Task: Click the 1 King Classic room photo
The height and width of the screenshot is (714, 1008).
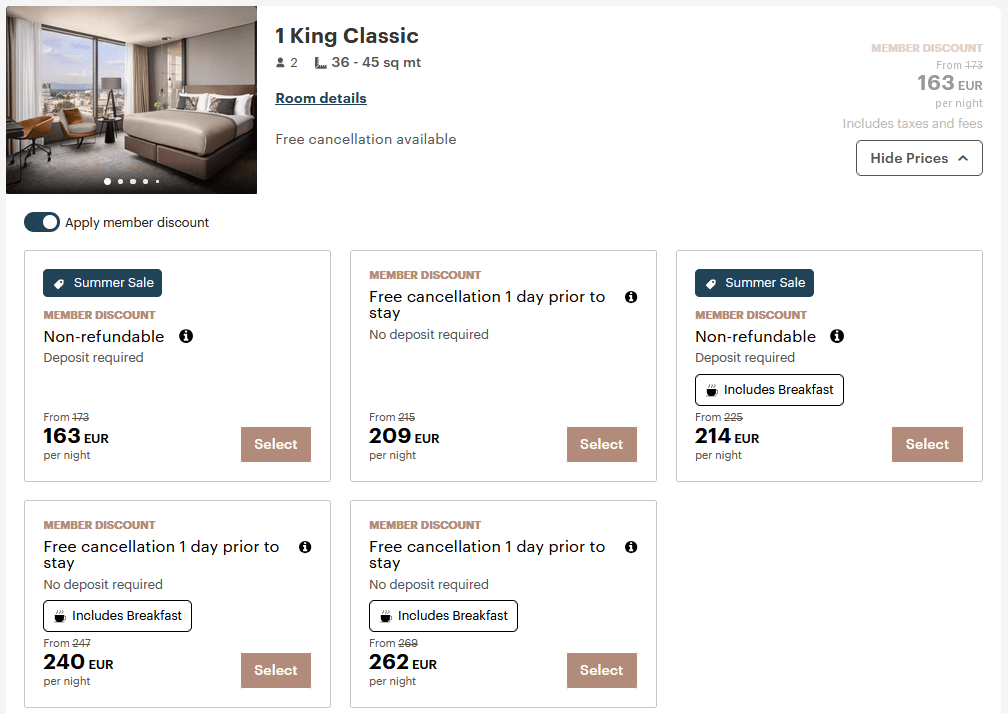Action: [x=131, y=90]
